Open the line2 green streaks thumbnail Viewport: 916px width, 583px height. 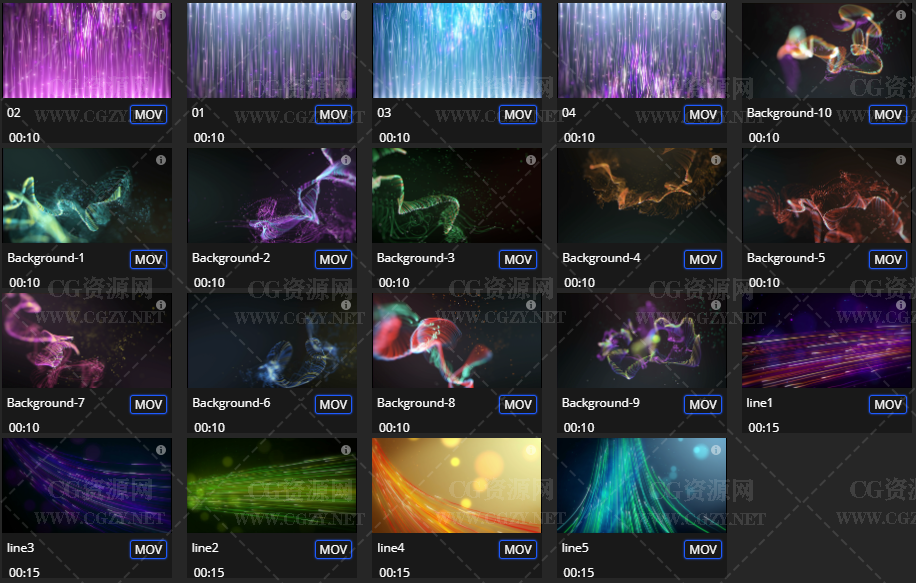coord(272,485)
